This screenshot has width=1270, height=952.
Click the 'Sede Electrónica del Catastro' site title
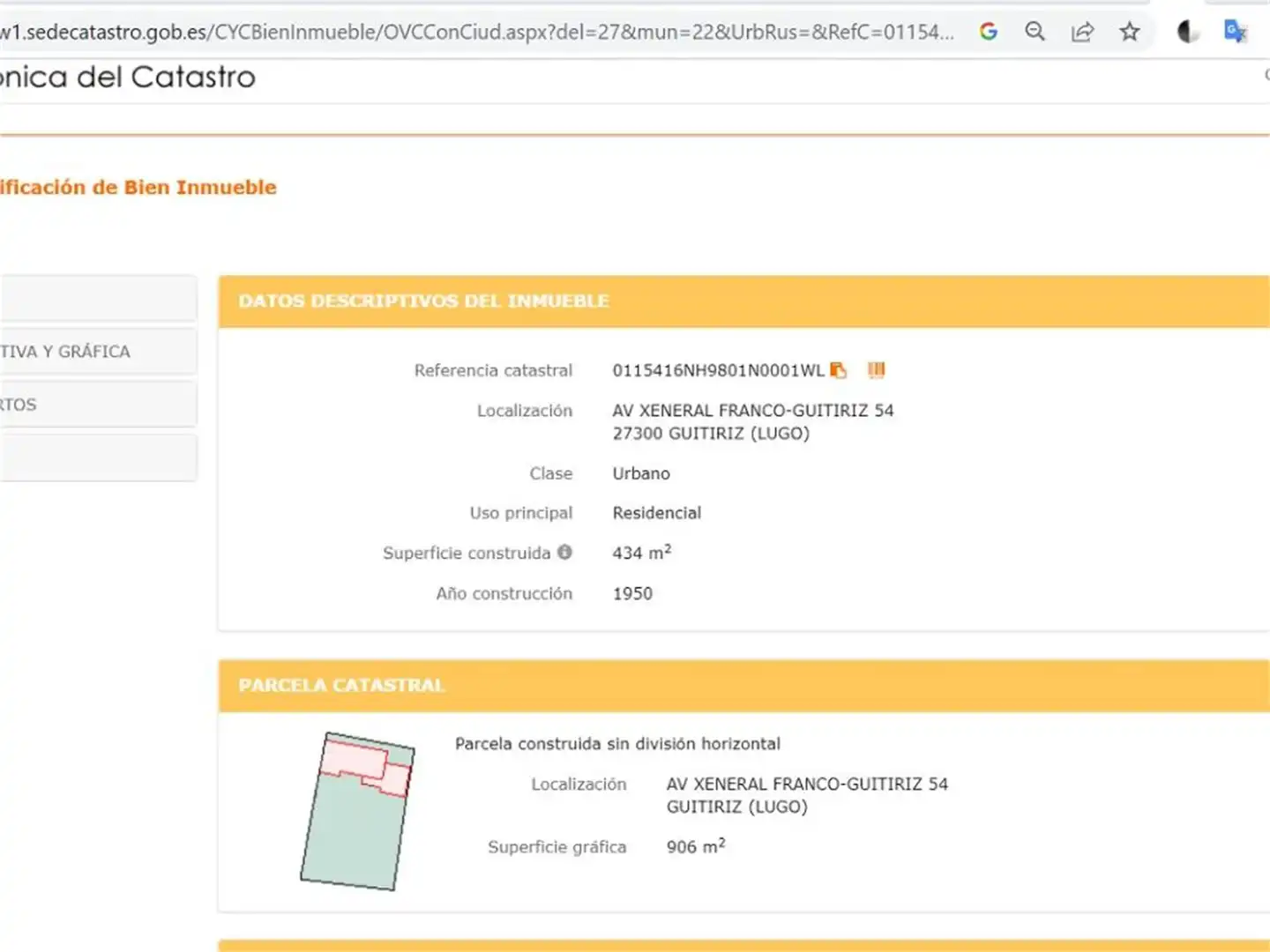click(x=128, y=77)
